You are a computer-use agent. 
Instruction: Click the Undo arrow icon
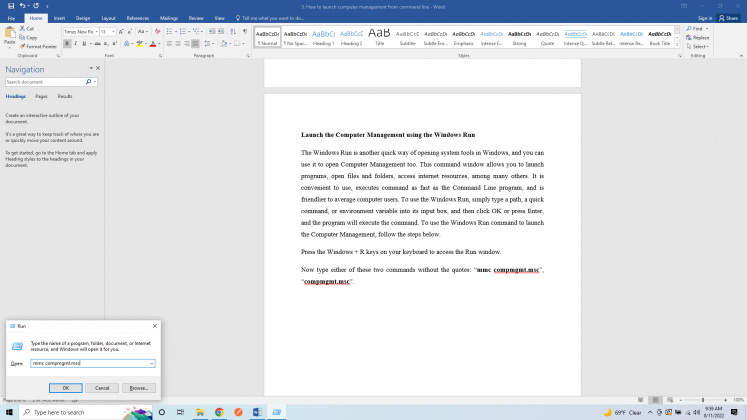21,6
